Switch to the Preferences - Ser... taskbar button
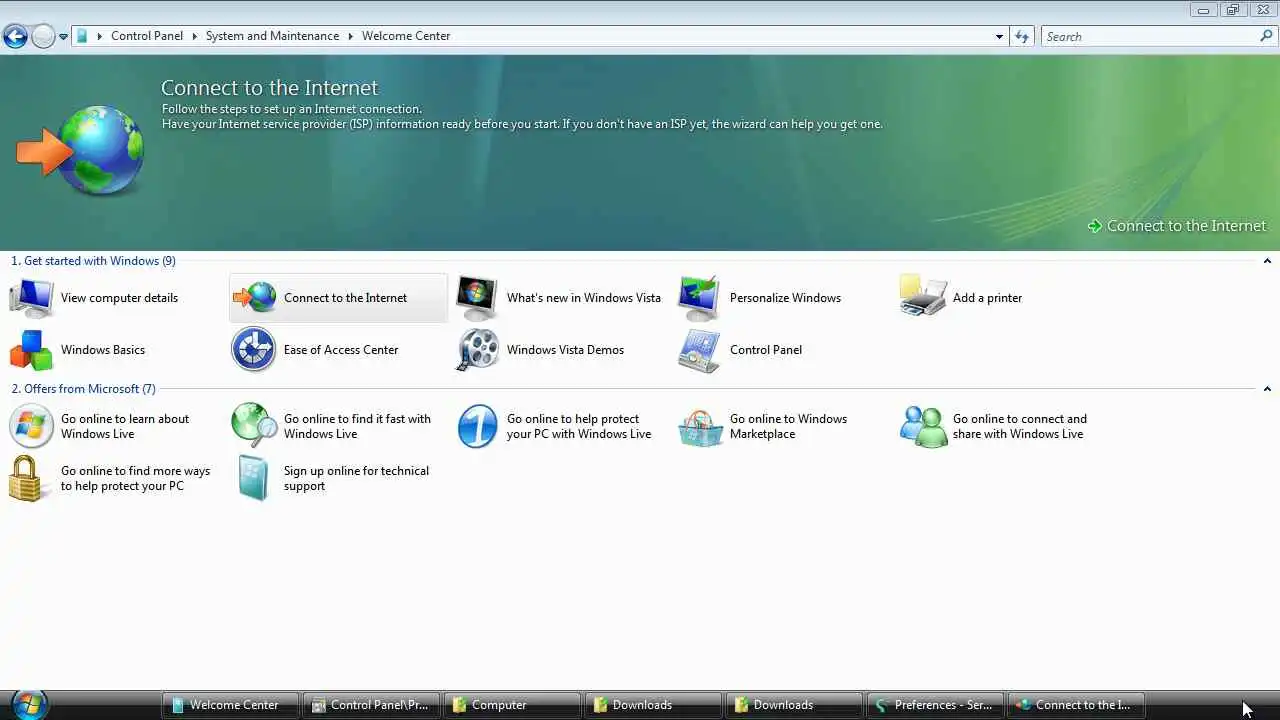Viewport: 1280px width, 720px height. (x=936, y=705)
